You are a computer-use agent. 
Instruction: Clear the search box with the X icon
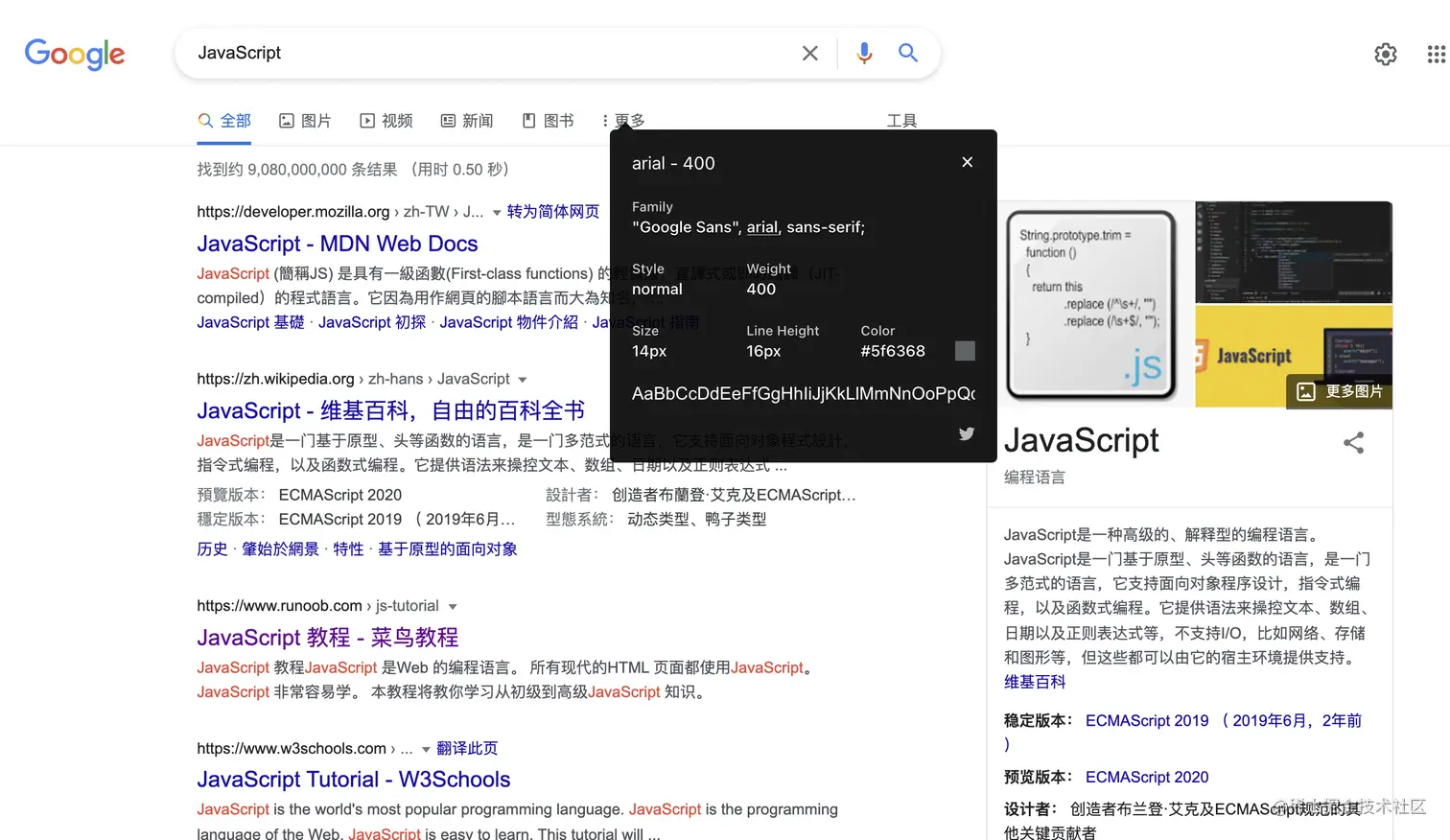[810, 54]
